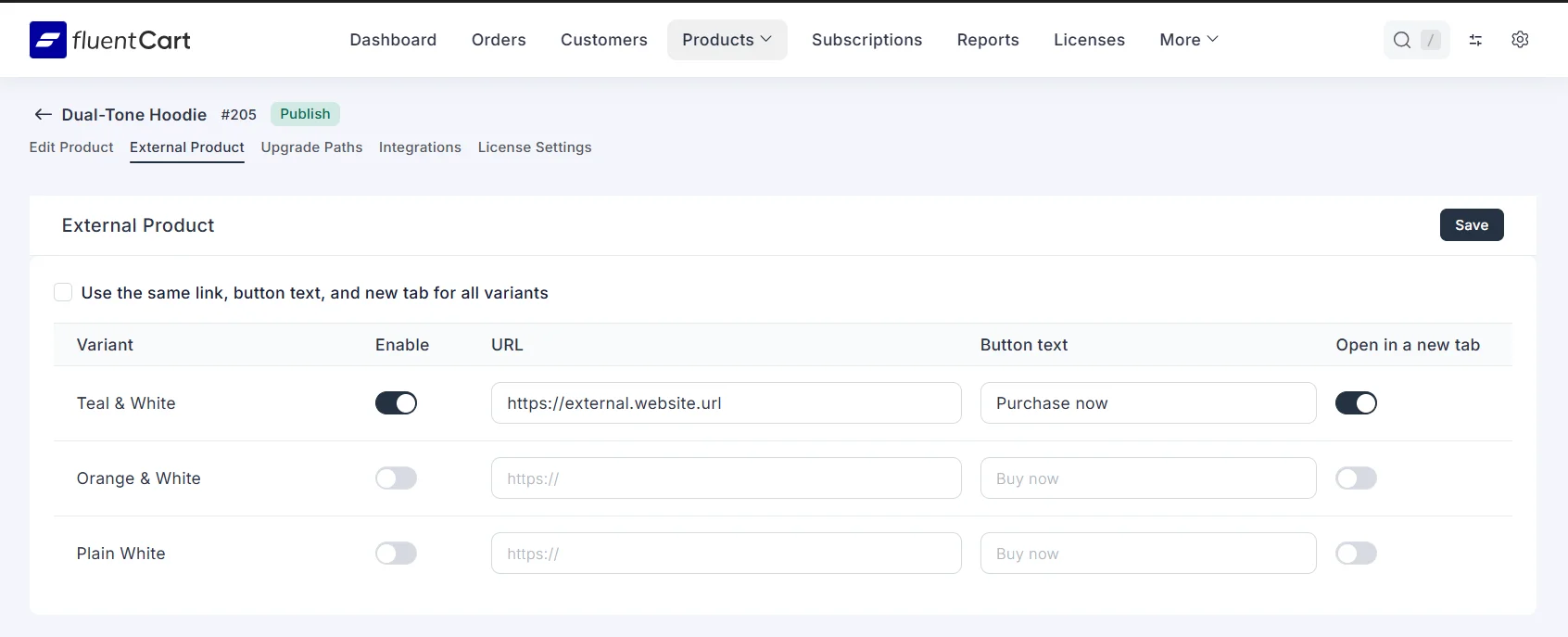Click the 'Enable' column header
The image size is (1568, 637).
[402, 345]
